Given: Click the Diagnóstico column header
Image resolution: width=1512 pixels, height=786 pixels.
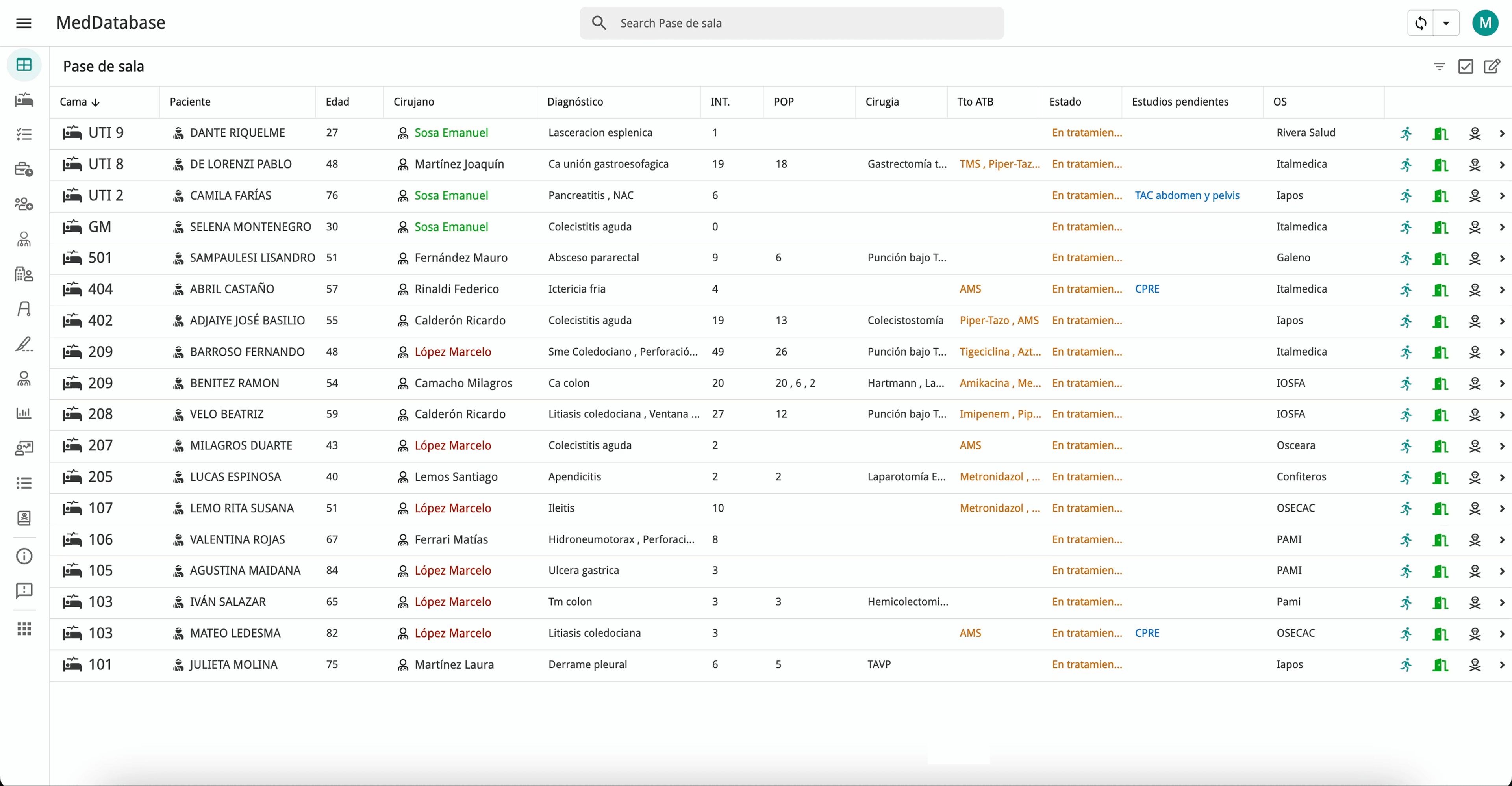Looking at the screenshot, I should [574, 102].
